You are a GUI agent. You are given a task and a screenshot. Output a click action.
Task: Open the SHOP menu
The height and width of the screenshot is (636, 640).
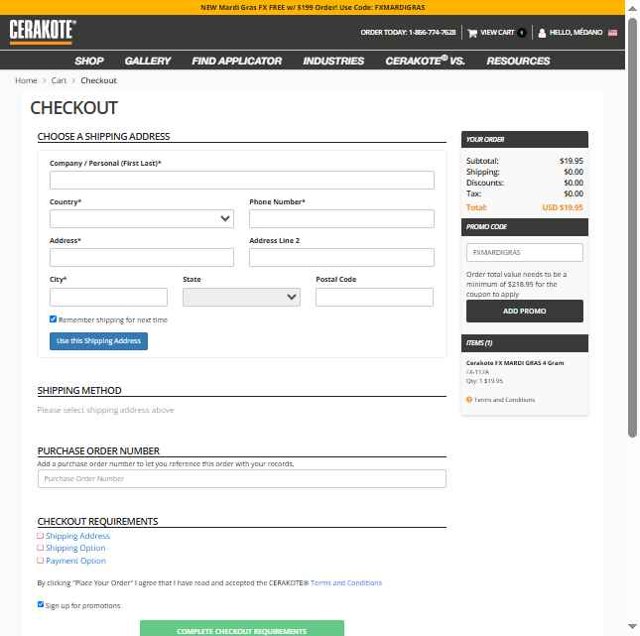(89, 61)
